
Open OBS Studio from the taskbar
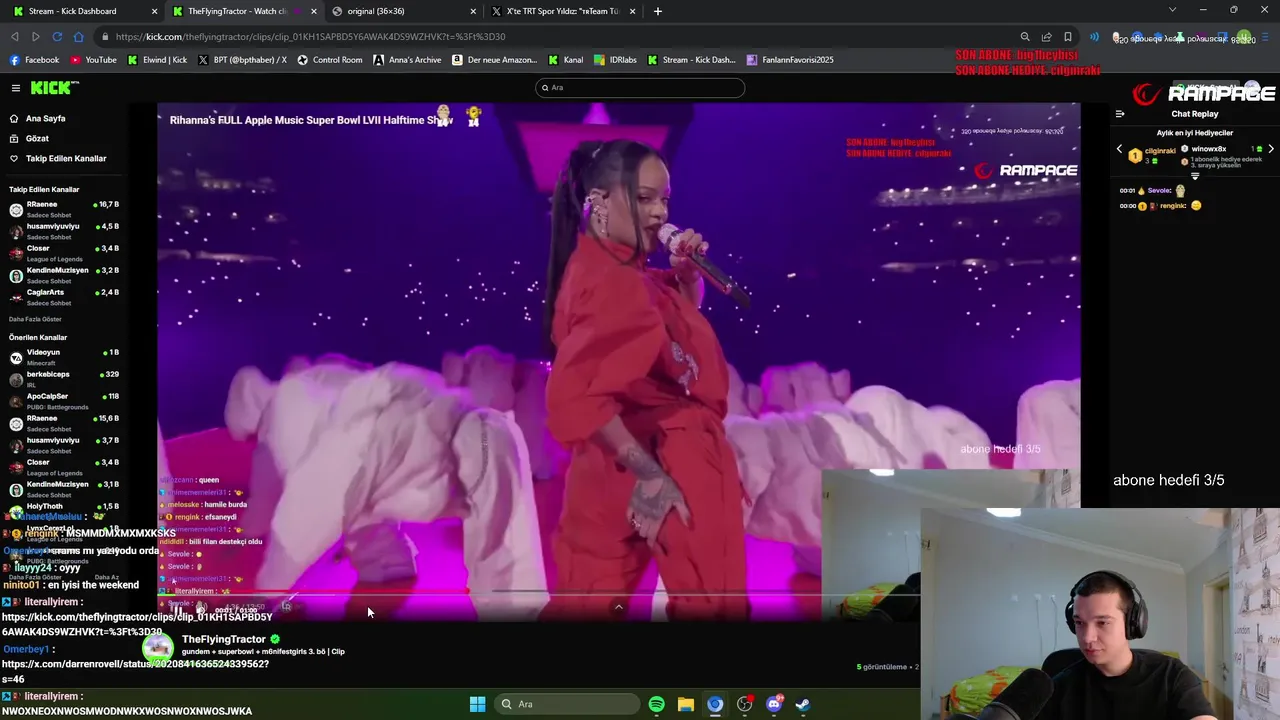(x=744, y=704)
